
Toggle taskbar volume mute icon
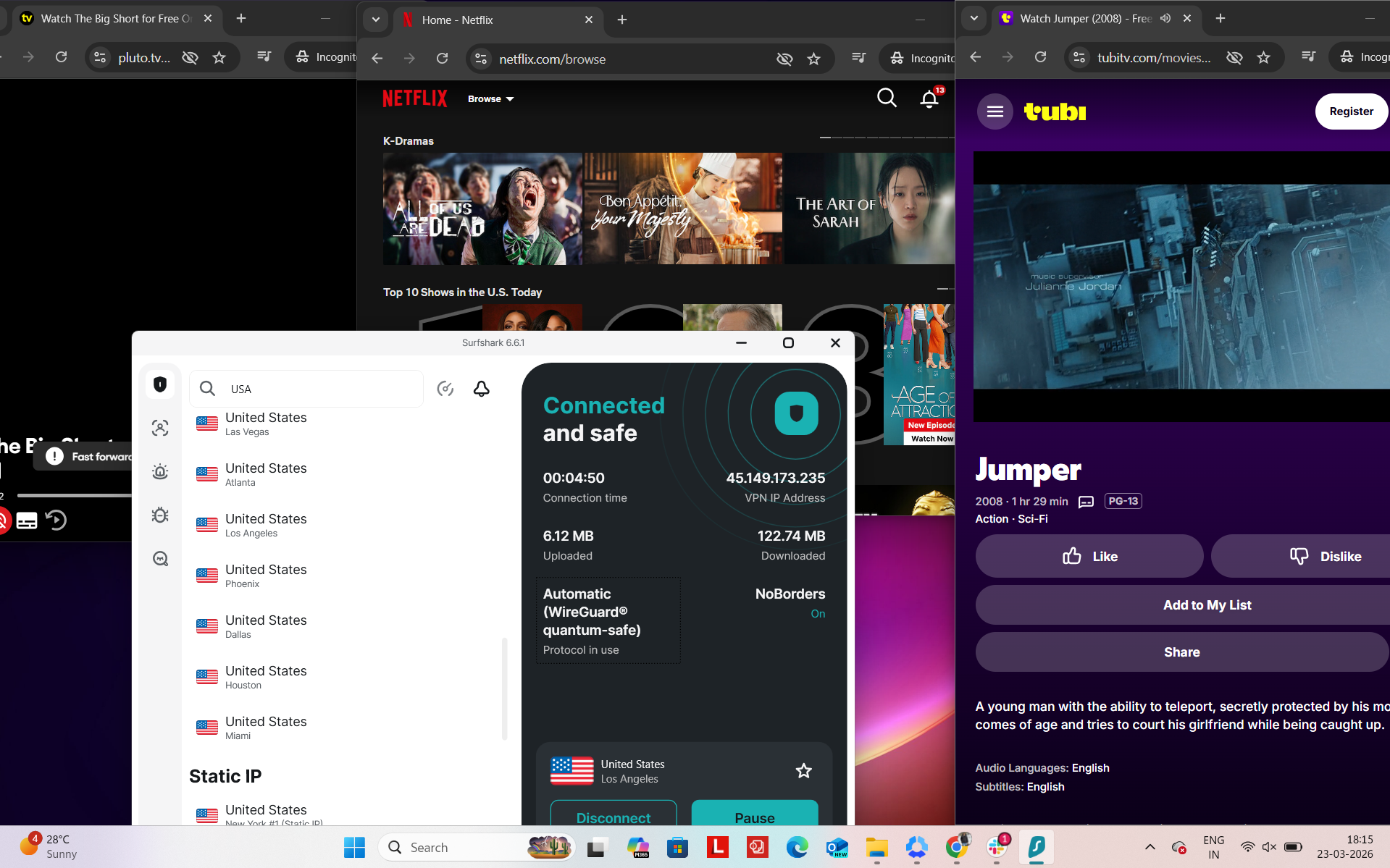[1269, 846]
